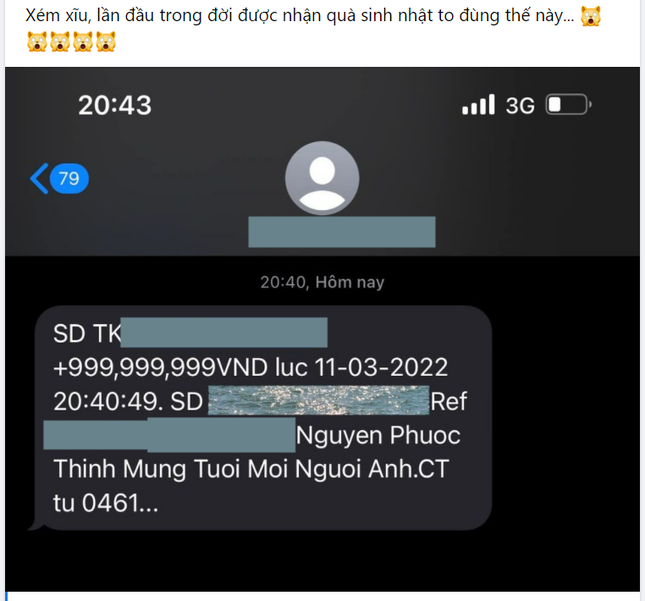645x601 pixels.
Task: Click the 3G network indicator
Action: 520,106
